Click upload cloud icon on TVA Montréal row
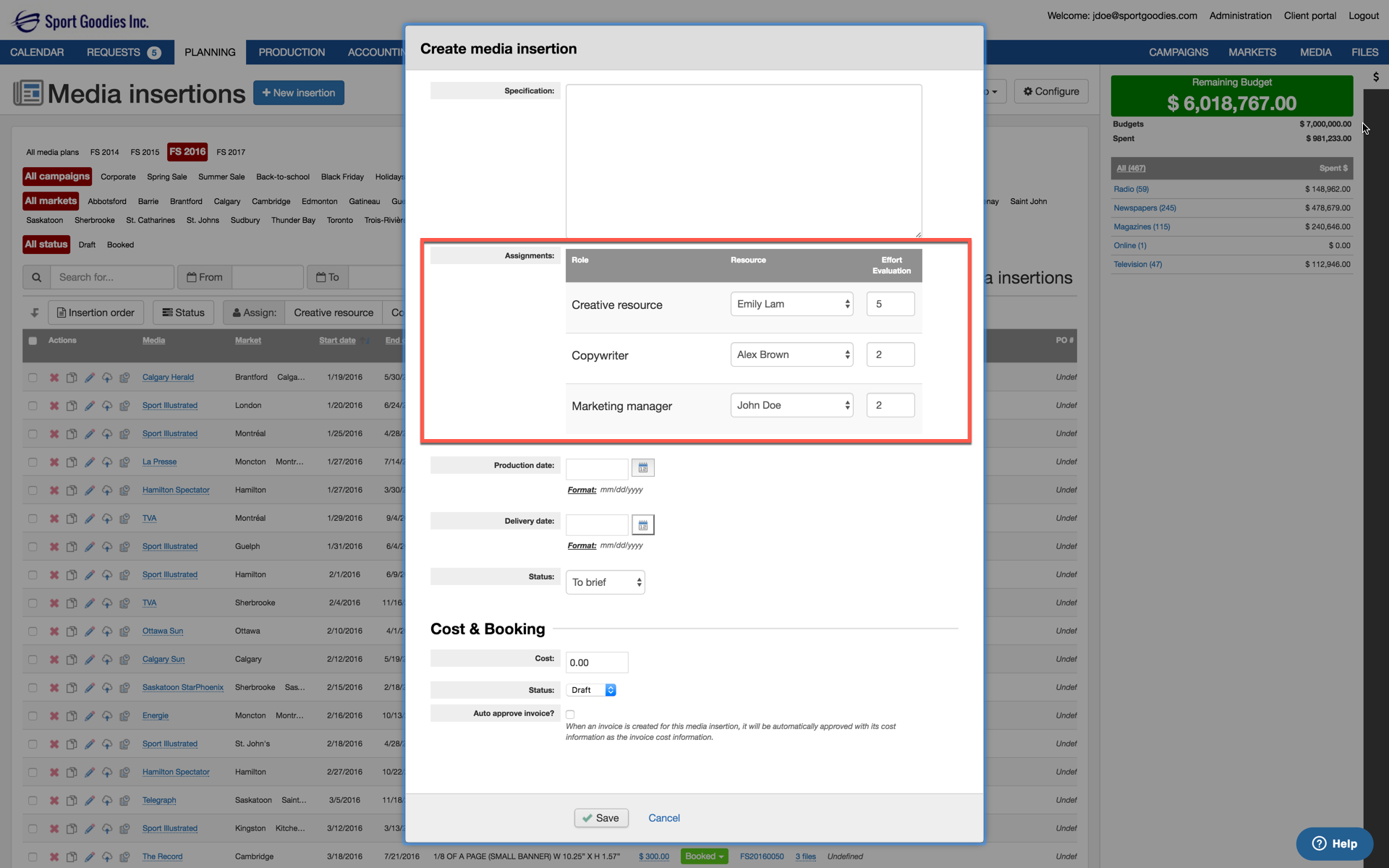 pyautogui.click(x=107, y=519)
